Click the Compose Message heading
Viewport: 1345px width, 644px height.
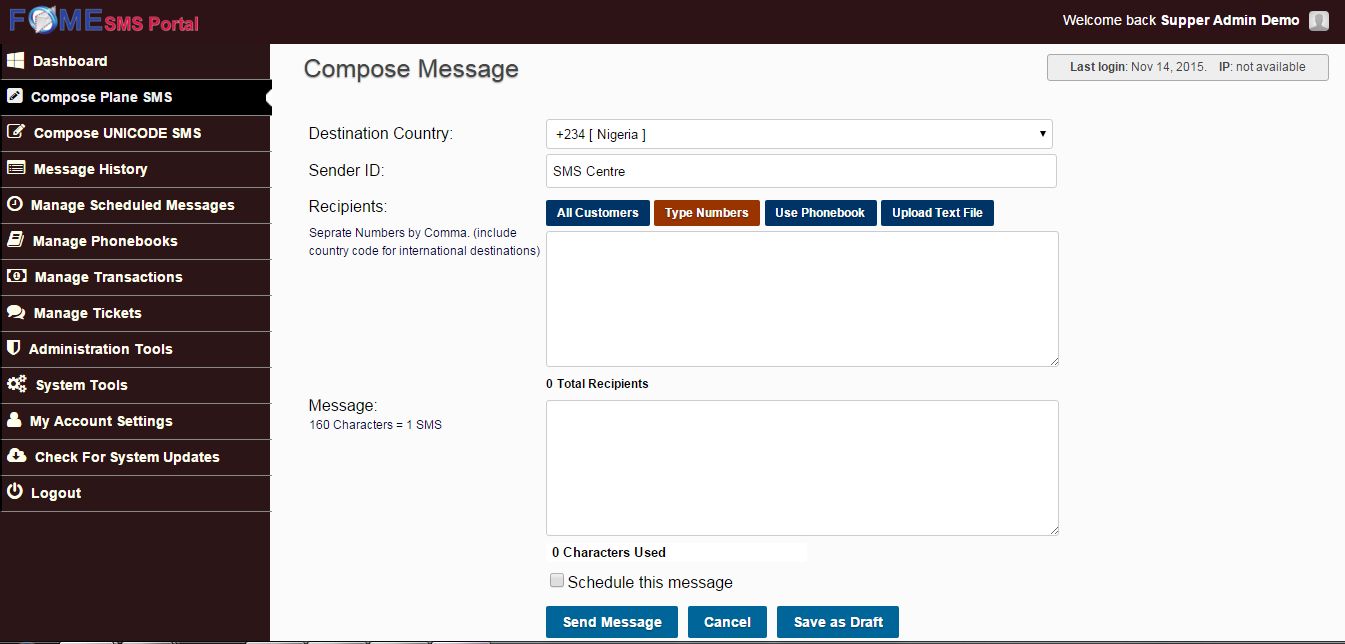pos(411,69)
